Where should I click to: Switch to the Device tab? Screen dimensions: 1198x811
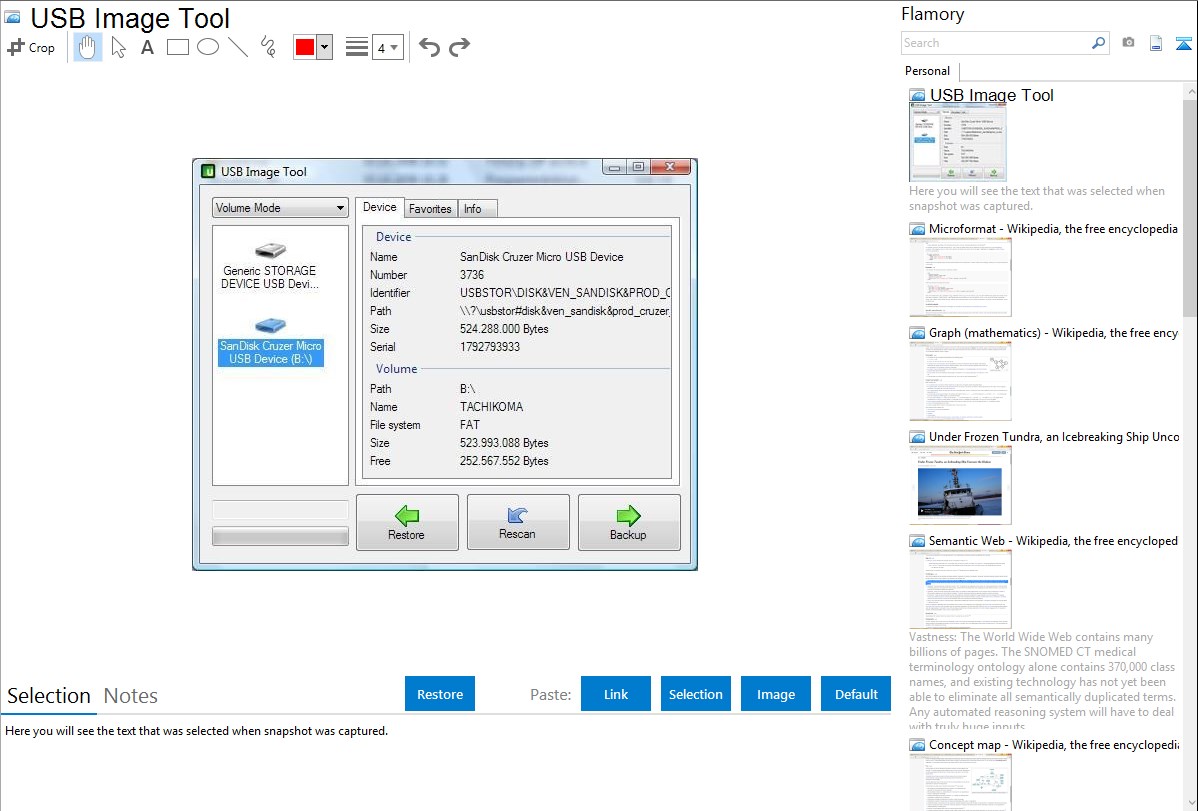[x=380, y=207]
